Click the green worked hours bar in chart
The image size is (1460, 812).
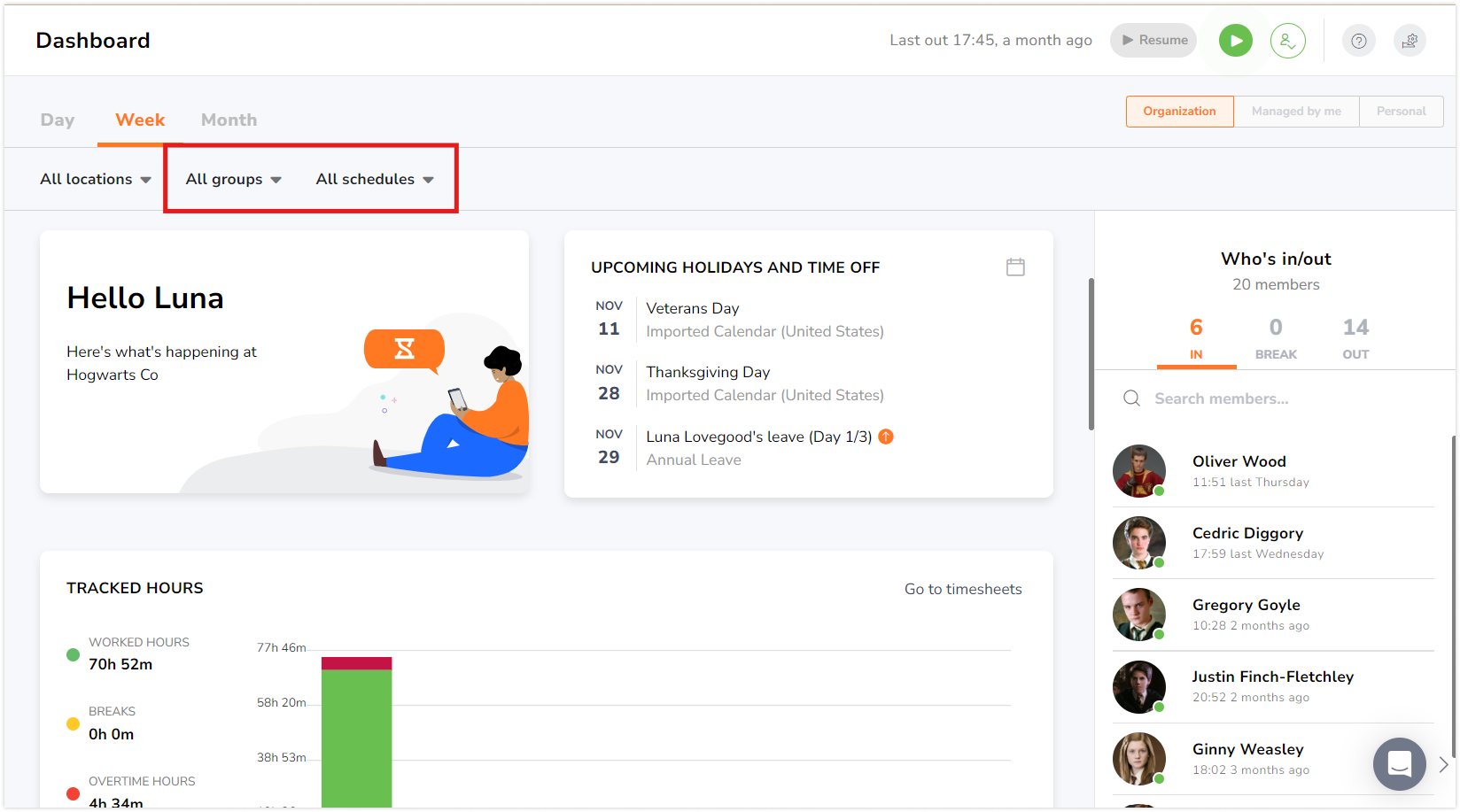coord(356,739)
